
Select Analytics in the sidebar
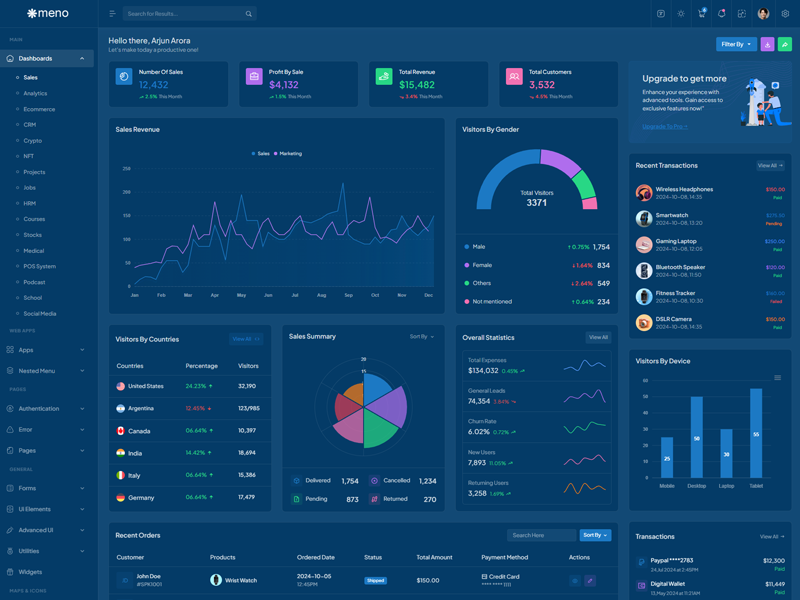pos(35,93)
